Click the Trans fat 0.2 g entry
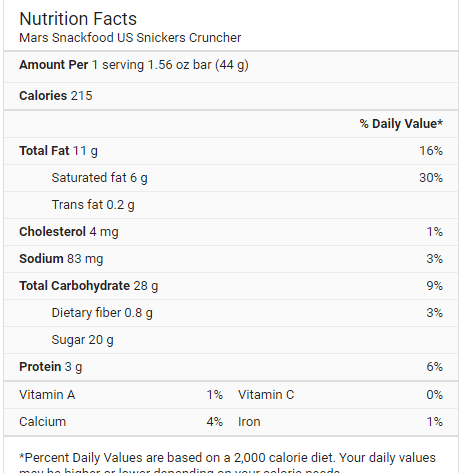This screenshot has width=463, height=473. (x=93, y=205)
